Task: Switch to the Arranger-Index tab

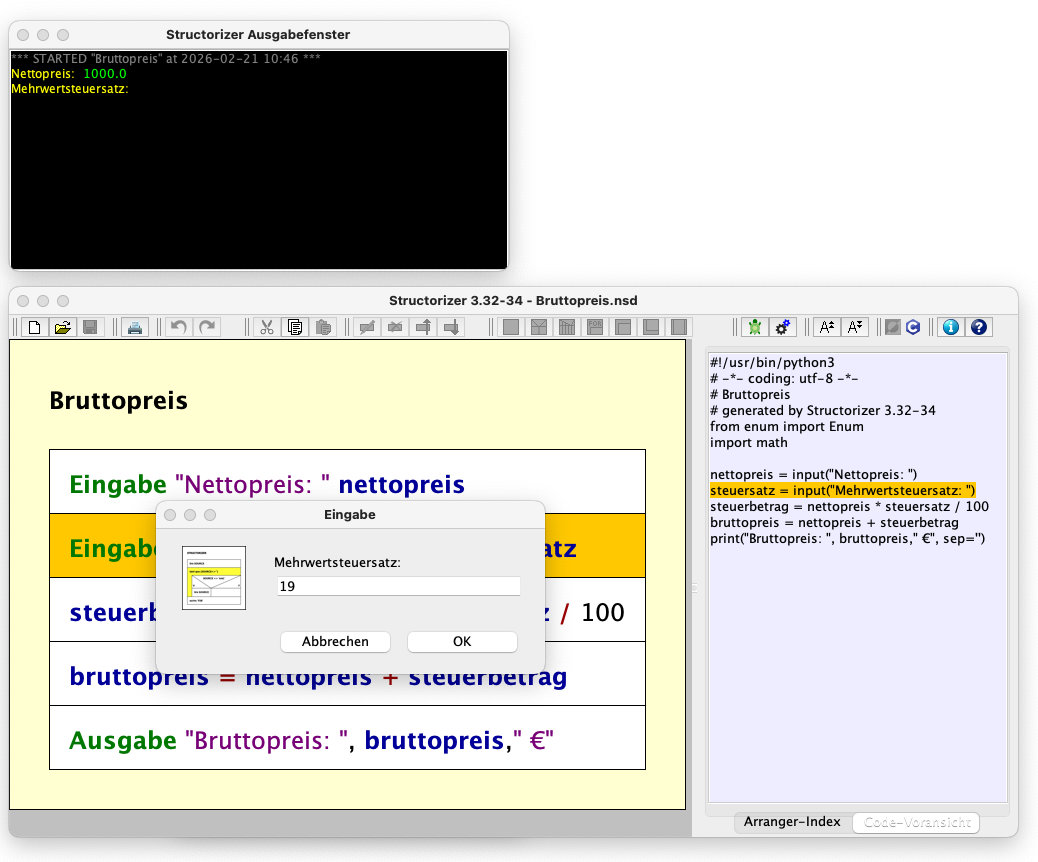Action: click(x=792, y=822)
